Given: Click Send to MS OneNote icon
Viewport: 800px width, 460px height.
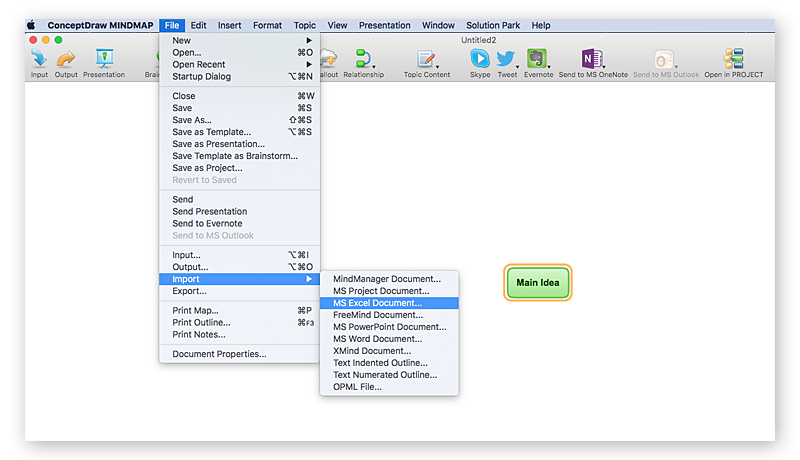Looking at the screenshot, I should pyautogui.click(x=591, y=59).
